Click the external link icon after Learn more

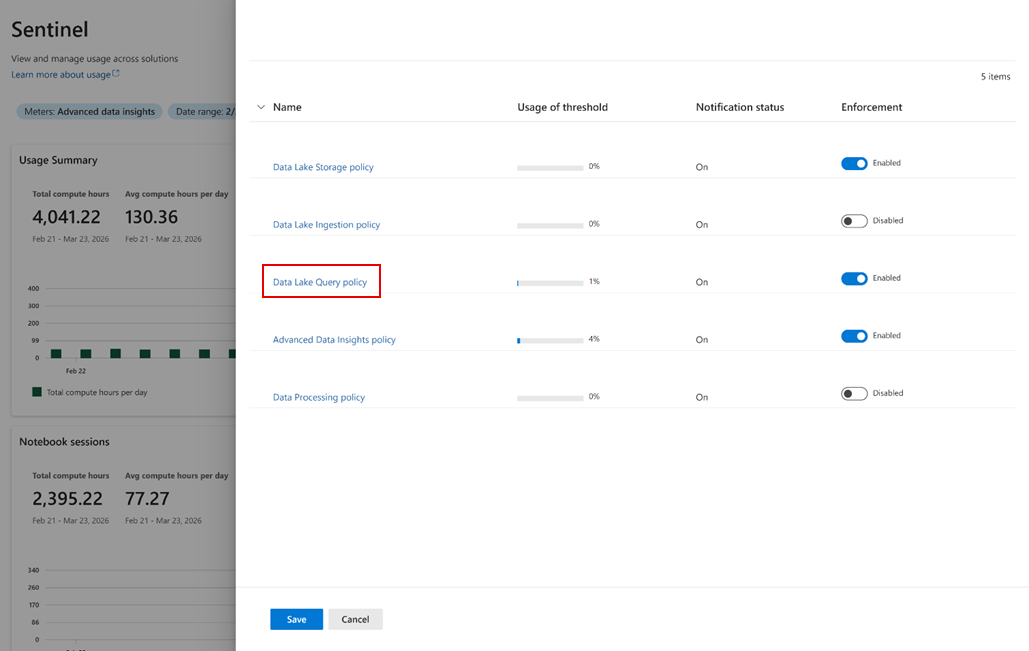[116, 74]
